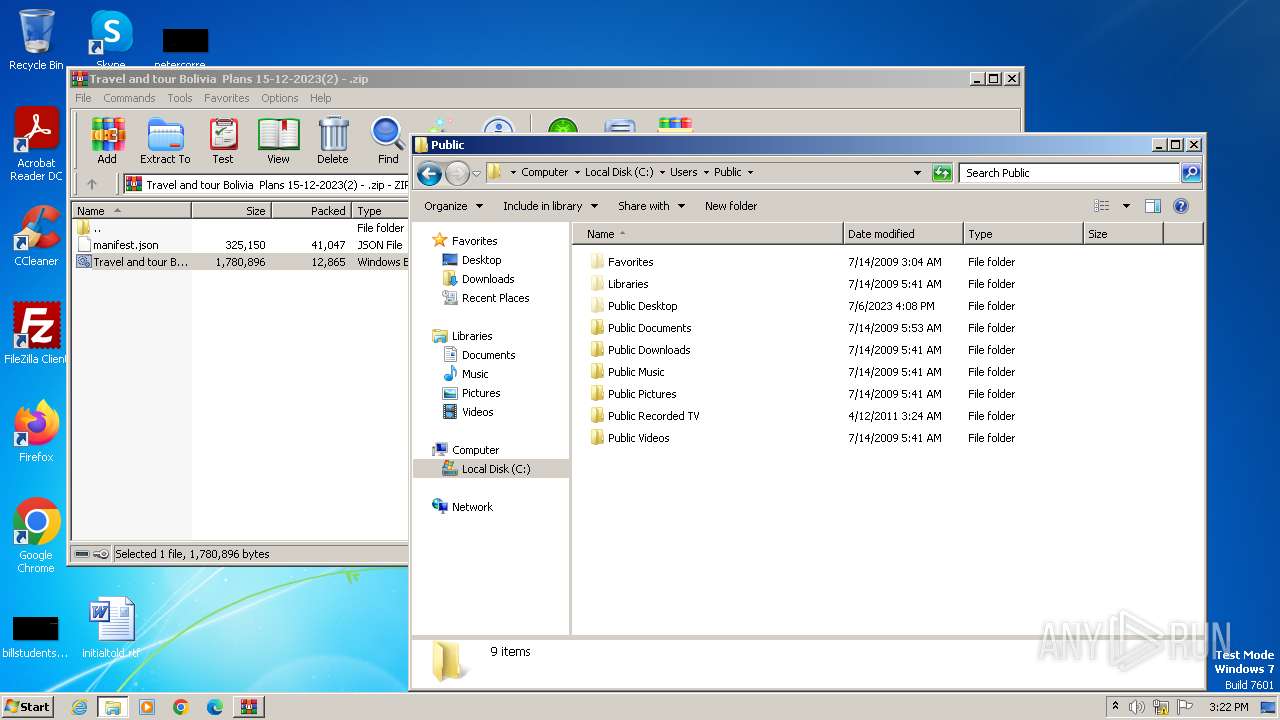Viewport: 1280px width, 720px height.
Task: Click the Extract To icon in WinRAR
Action: [165, 140]
